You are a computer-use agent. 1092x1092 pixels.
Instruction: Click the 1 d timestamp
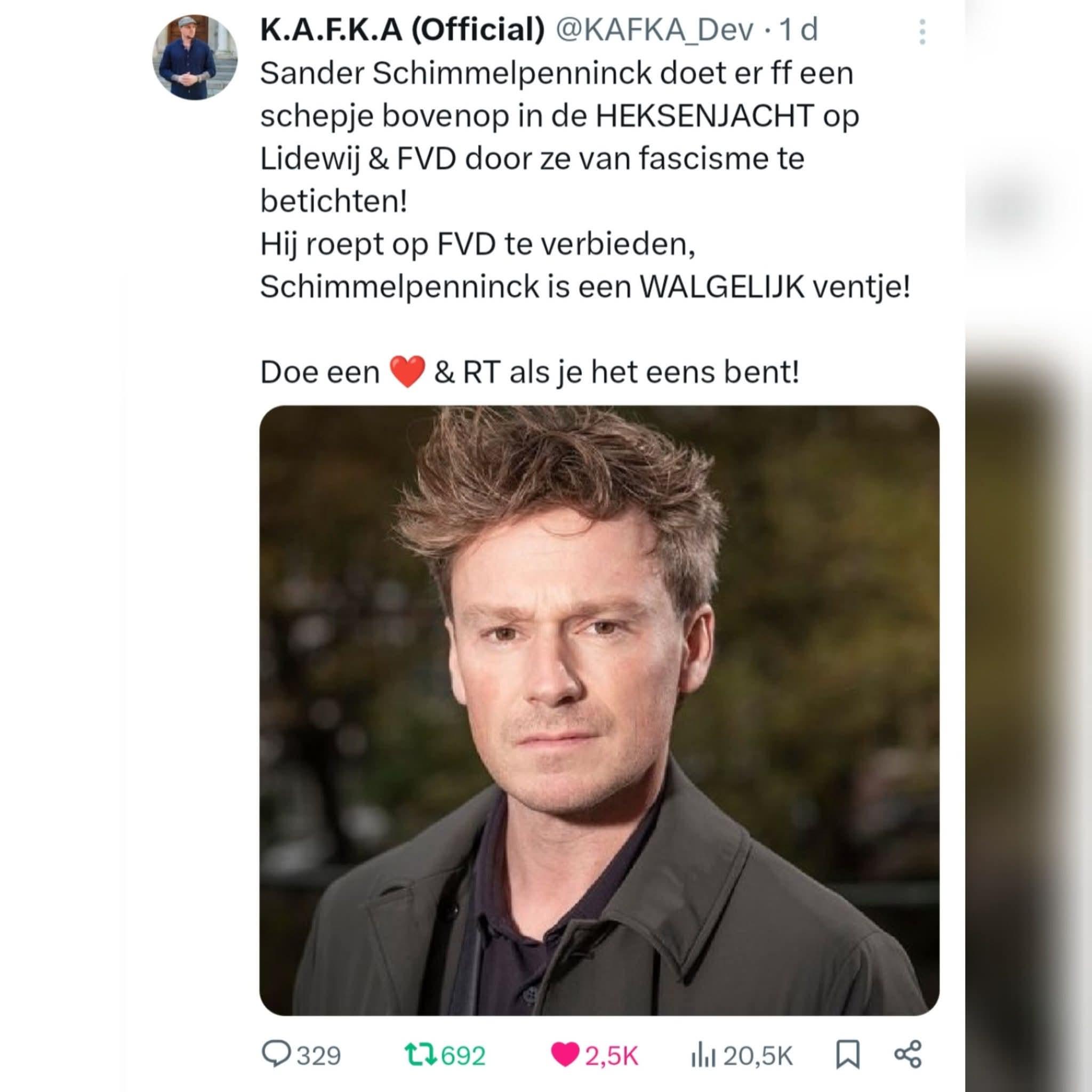(799, 30)
